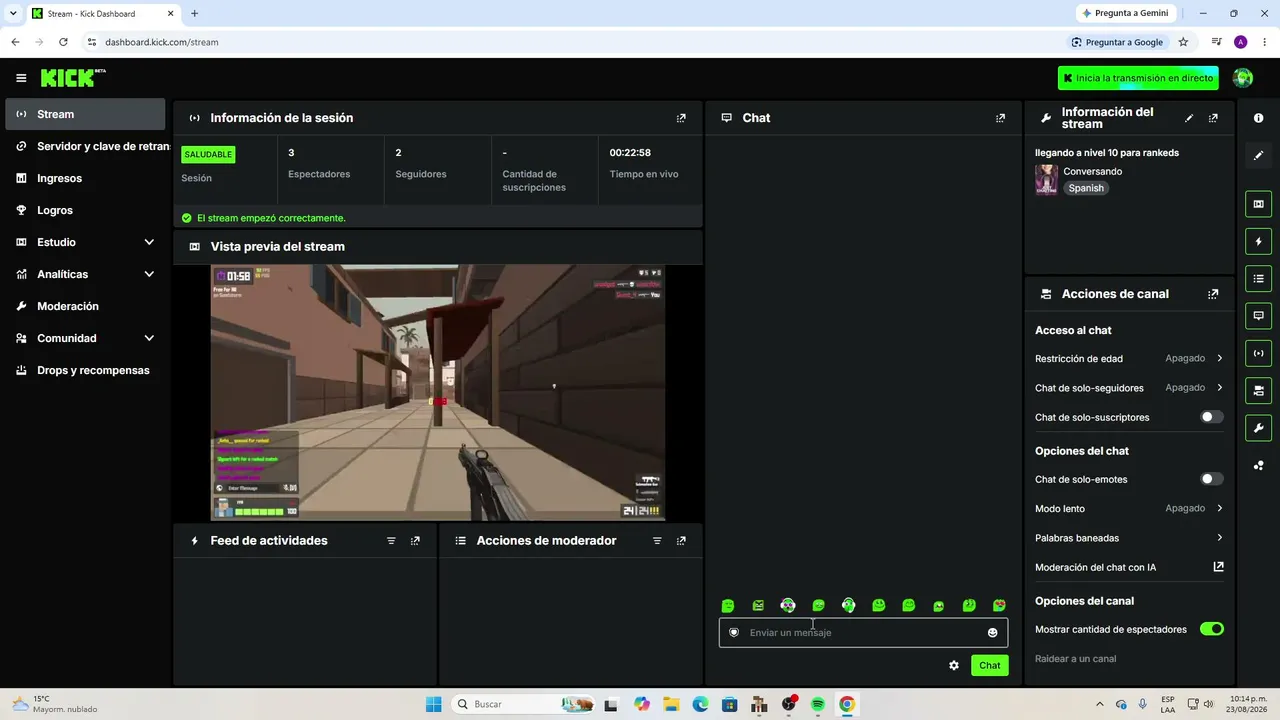Click the three-dots icon at the right rail bottom

coord(1258,465)
